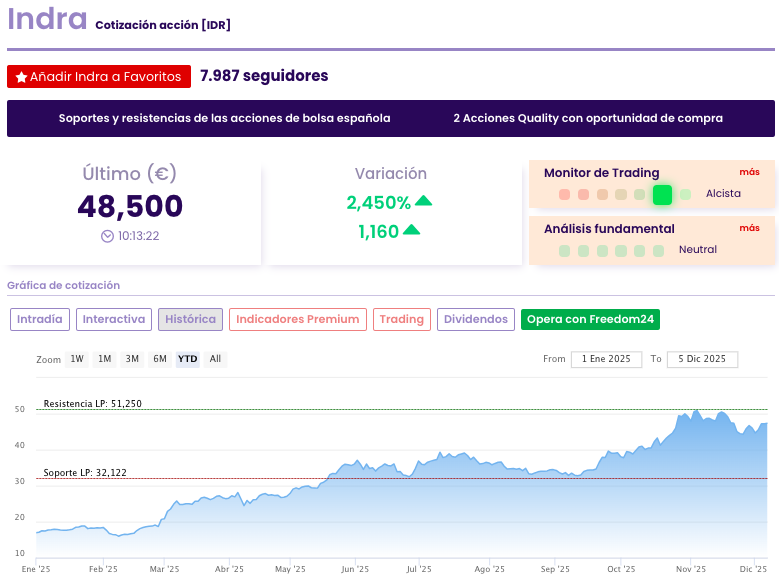Click the From date field 1 Ene 2025

click(x=606, y=359)
